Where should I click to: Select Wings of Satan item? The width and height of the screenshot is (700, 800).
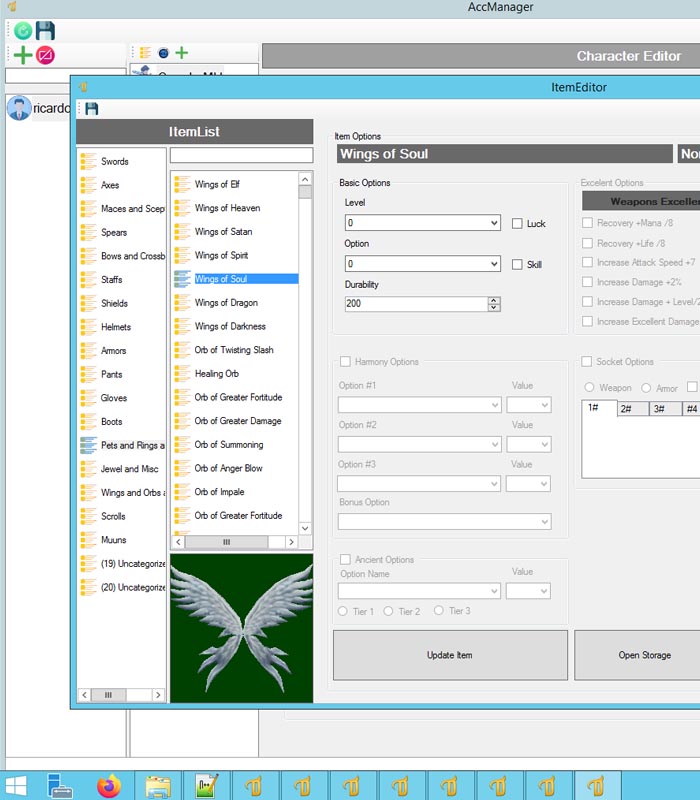(223, 232)
